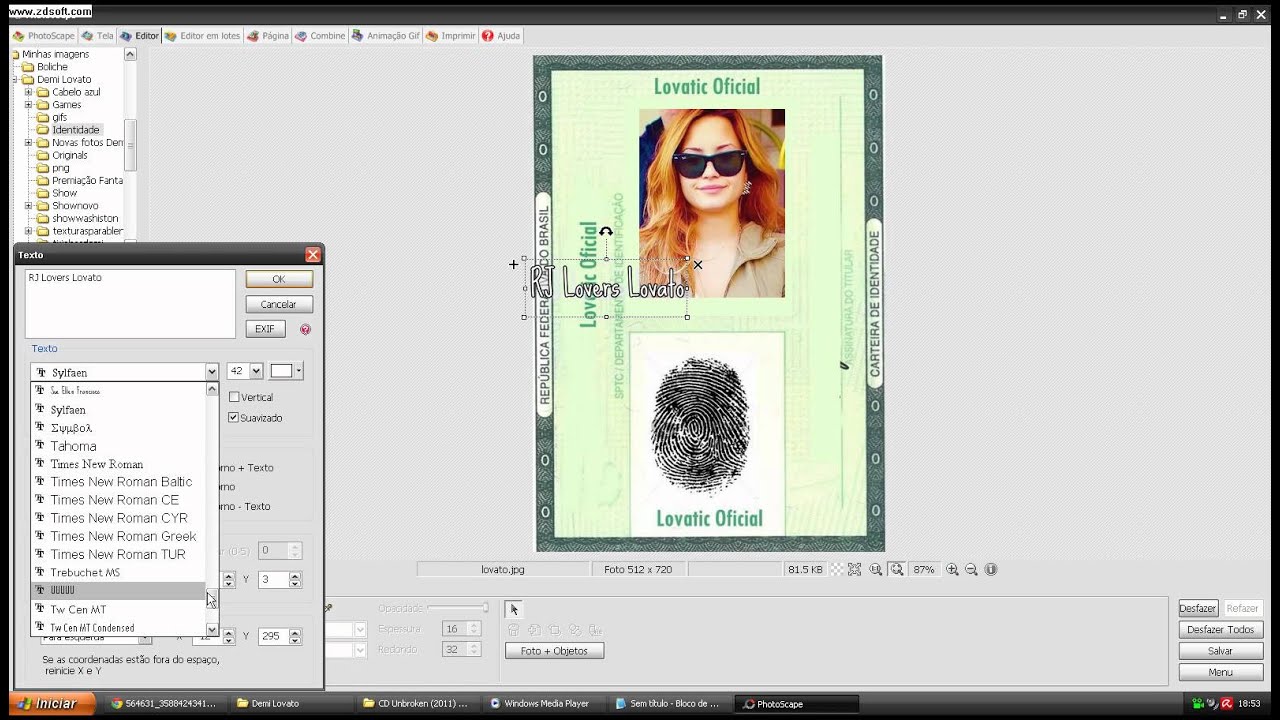Select the Symbol font entry
Screen dimensions: 1280x720
pyautogui.click(x=119, y=428)
